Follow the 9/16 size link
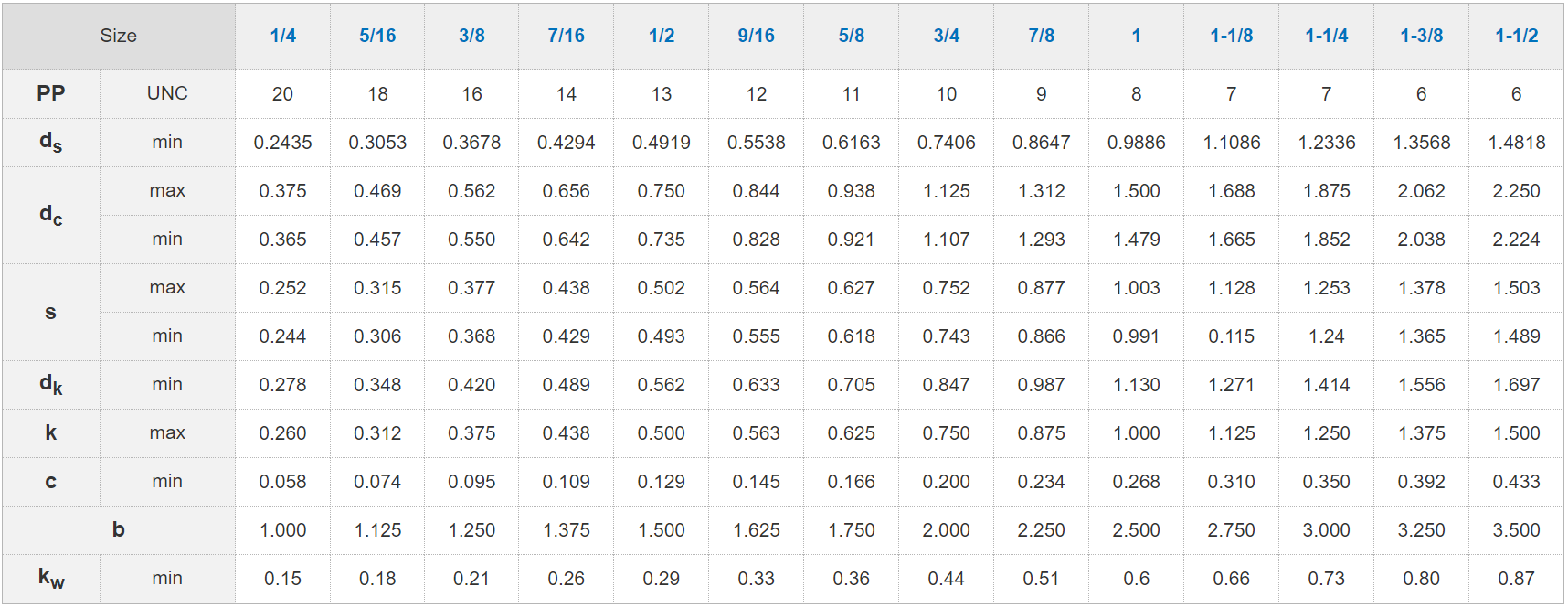 (756, 36)
